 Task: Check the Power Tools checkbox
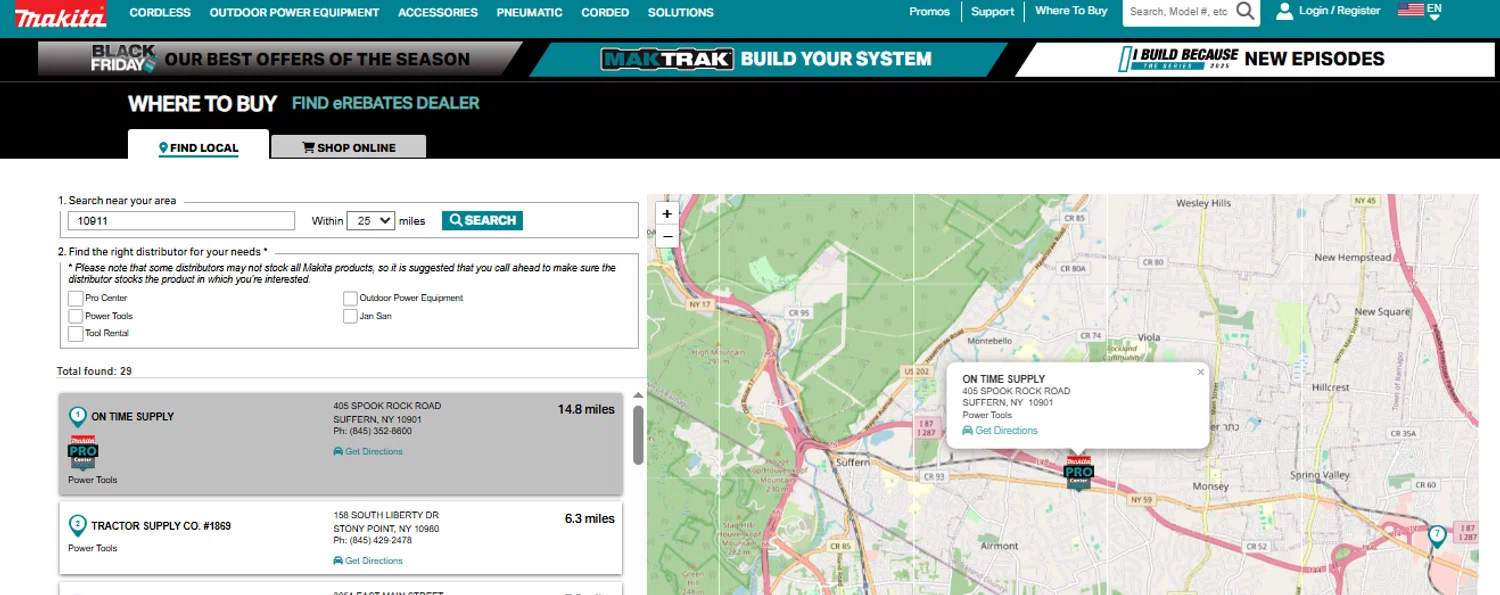(x=75, y=316)
